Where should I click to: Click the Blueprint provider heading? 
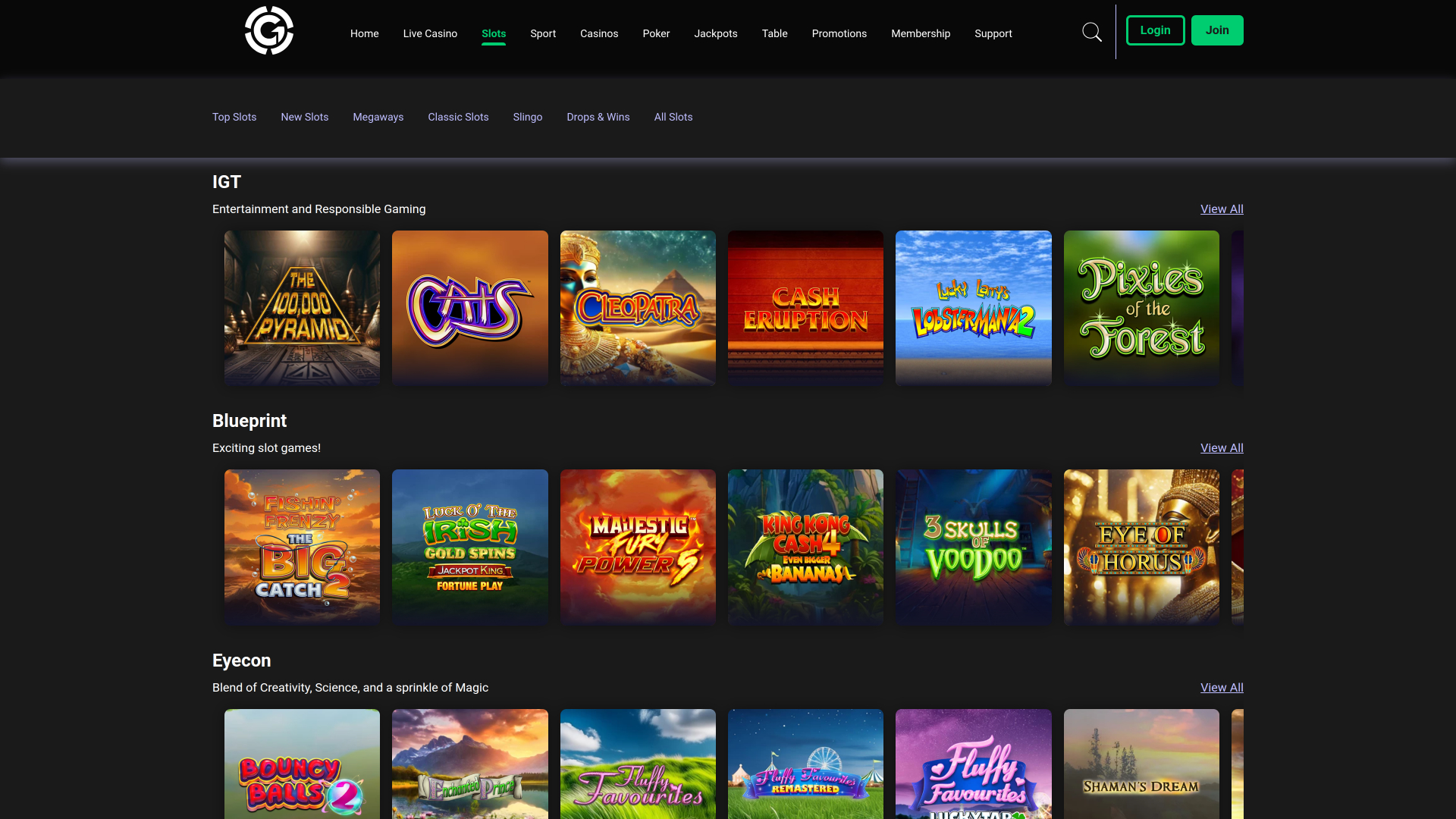tap(249, 421)
